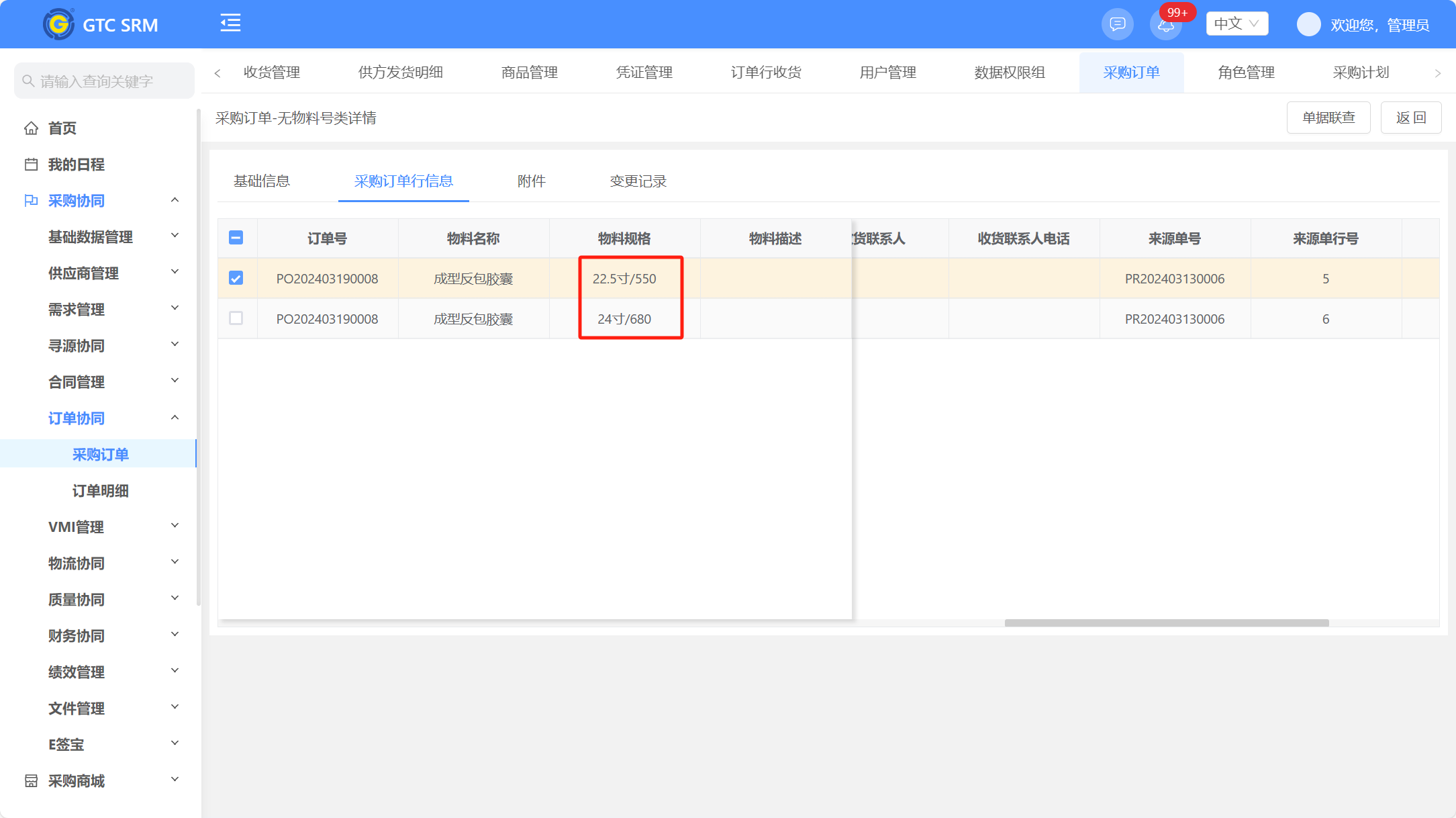Image resolution: width=1456 pixels, height=818 pixels.
Task: Switch to the 附件 tab
Action: (x=532, y=181)
